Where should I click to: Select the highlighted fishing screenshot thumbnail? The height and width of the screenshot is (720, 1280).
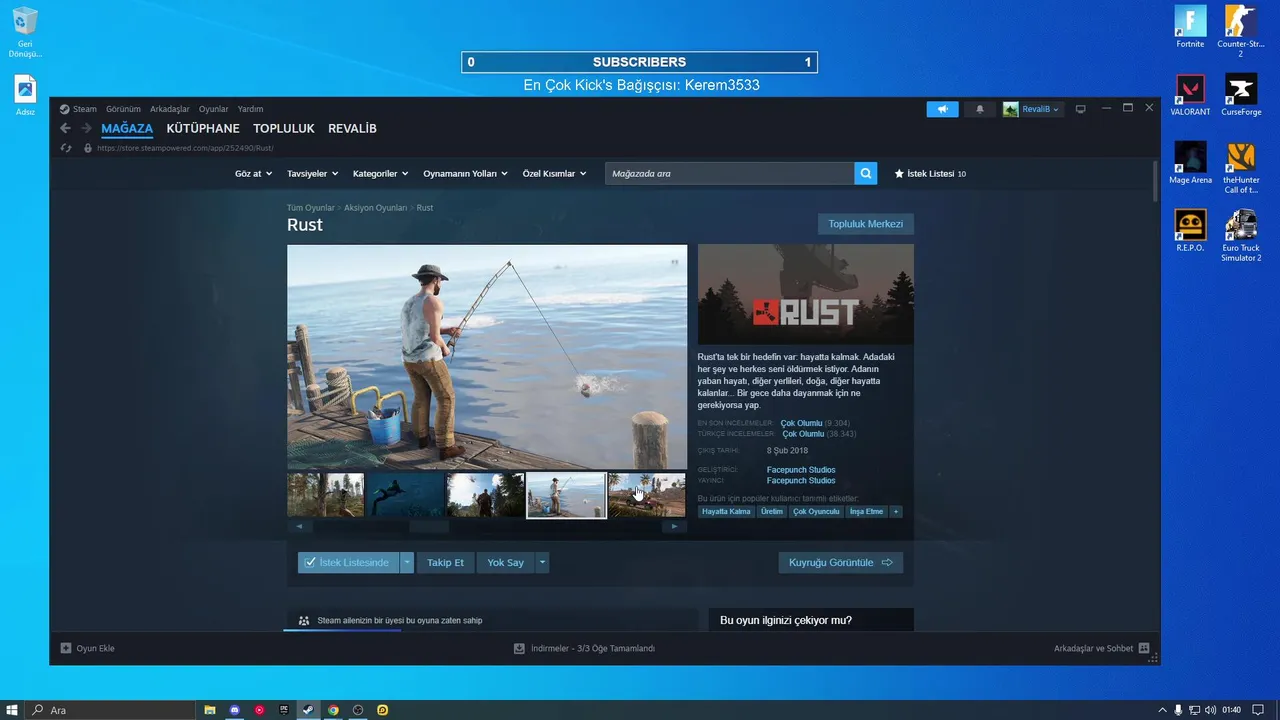(566, 495)
